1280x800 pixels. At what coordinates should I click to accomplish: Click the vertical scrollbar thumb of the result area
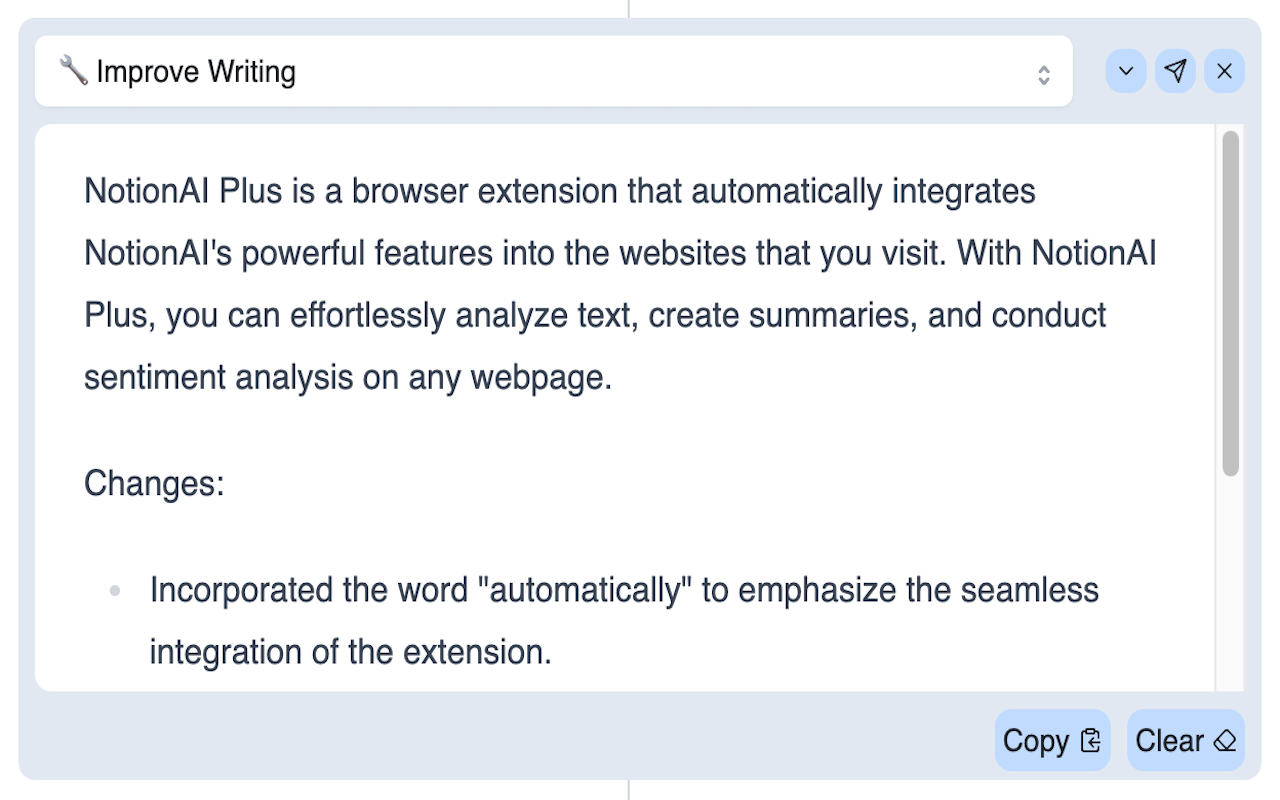click(1230, 303)
